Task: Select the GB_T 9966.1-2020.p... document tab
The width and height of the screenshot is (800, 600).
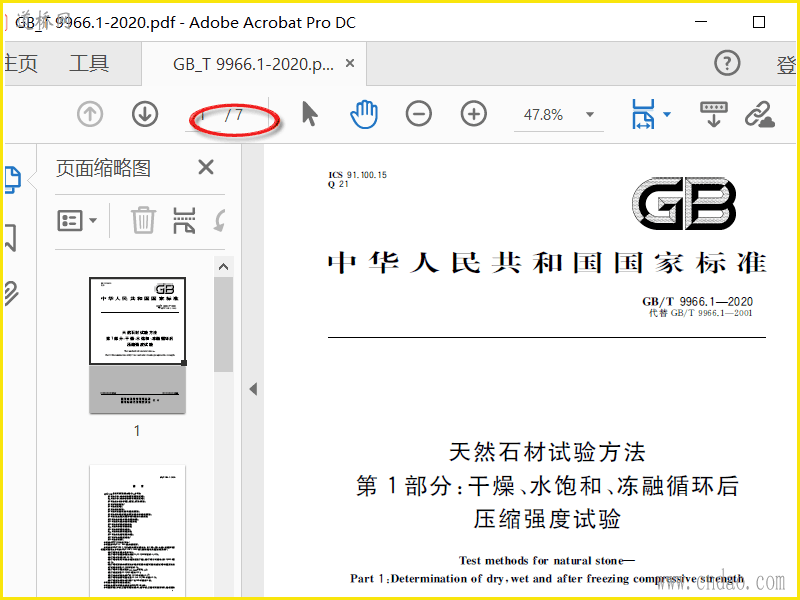Action: point(253,64)
